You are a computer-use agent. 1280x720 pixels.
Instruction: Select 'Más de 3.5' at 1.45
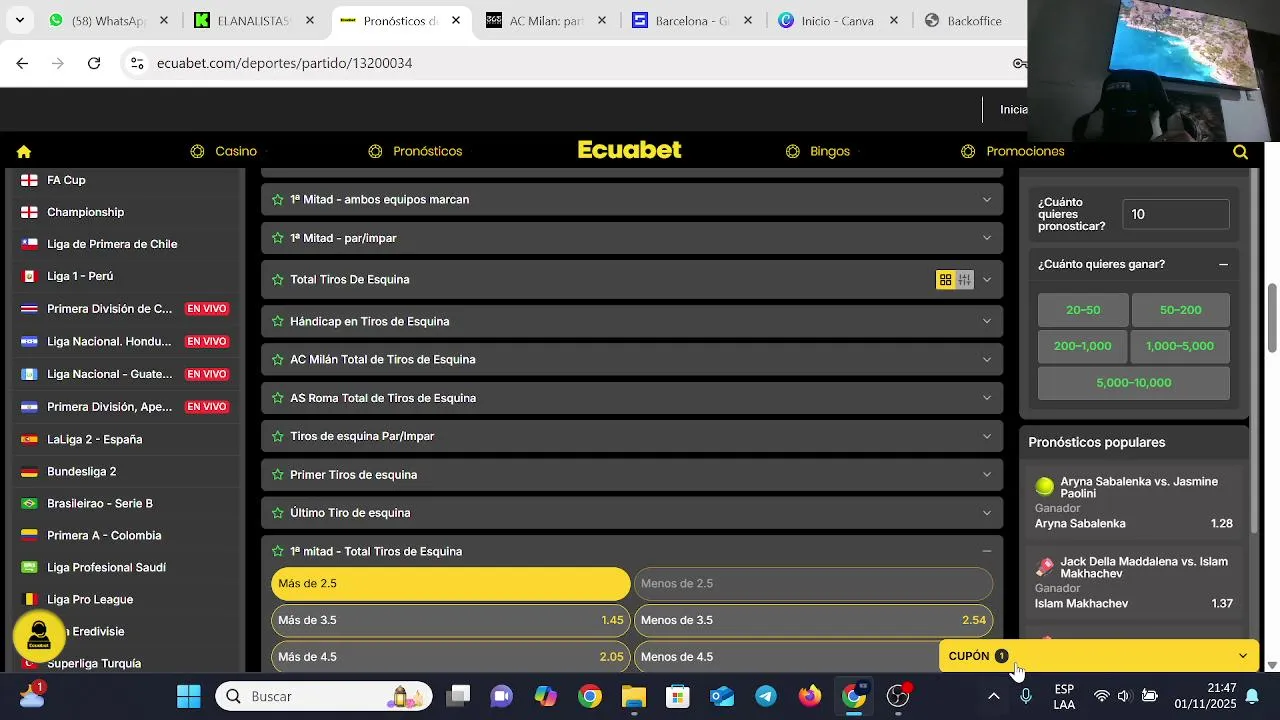tap(451, 621)
